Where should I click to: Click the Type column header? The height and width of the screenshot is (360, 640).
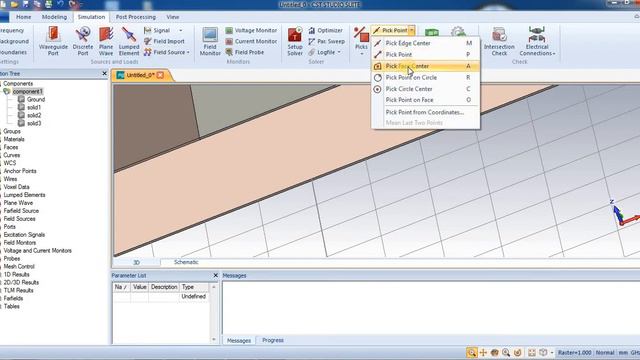click(x=193, y=287)
